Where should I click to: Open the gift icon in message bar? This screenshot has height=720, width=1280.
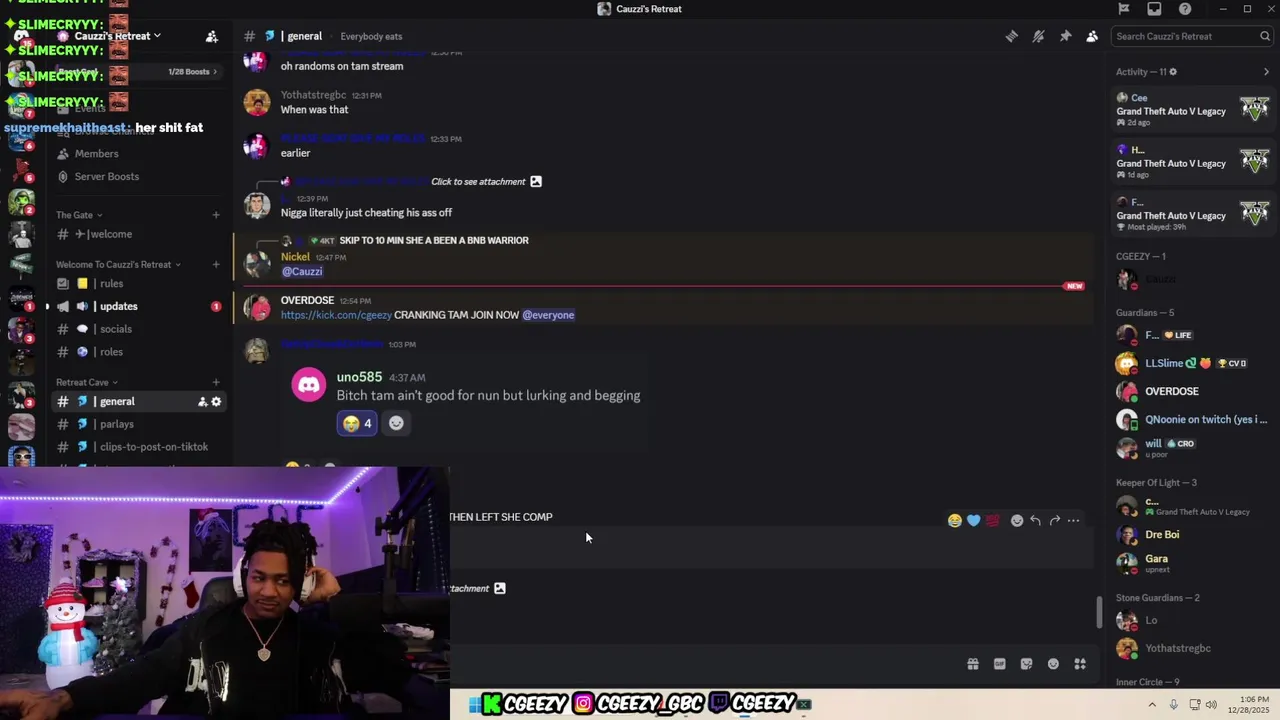pos(972,664)
